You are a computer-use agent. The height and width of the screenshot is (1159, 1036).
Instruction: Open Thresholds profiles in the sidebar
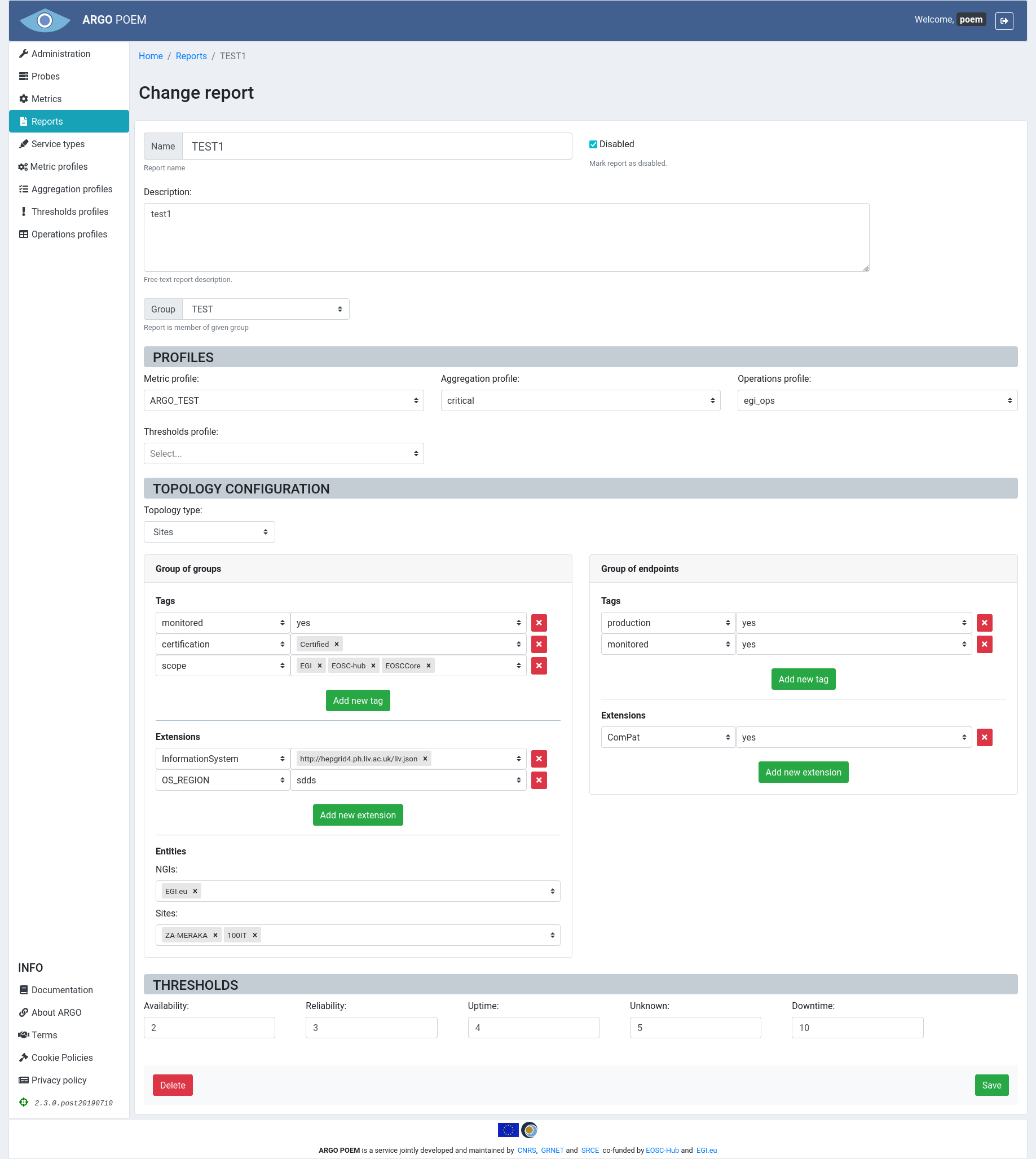click(69, 211)
